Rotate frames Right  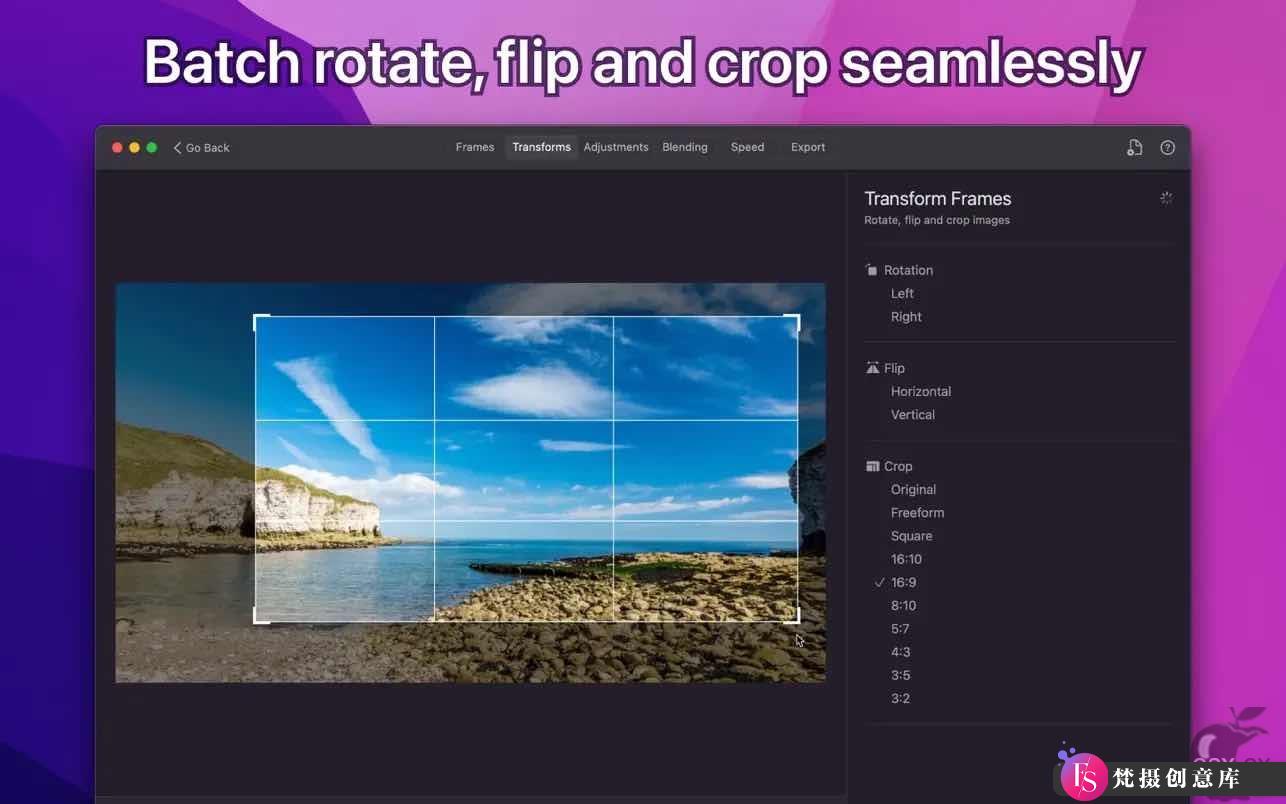coord(906,316)
